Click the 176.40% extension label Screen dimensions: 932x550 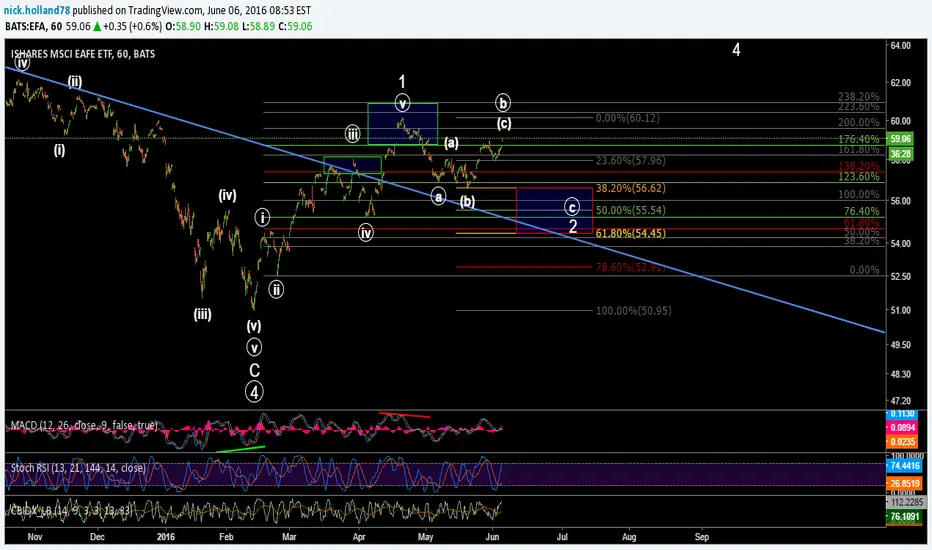coord(858,139)
